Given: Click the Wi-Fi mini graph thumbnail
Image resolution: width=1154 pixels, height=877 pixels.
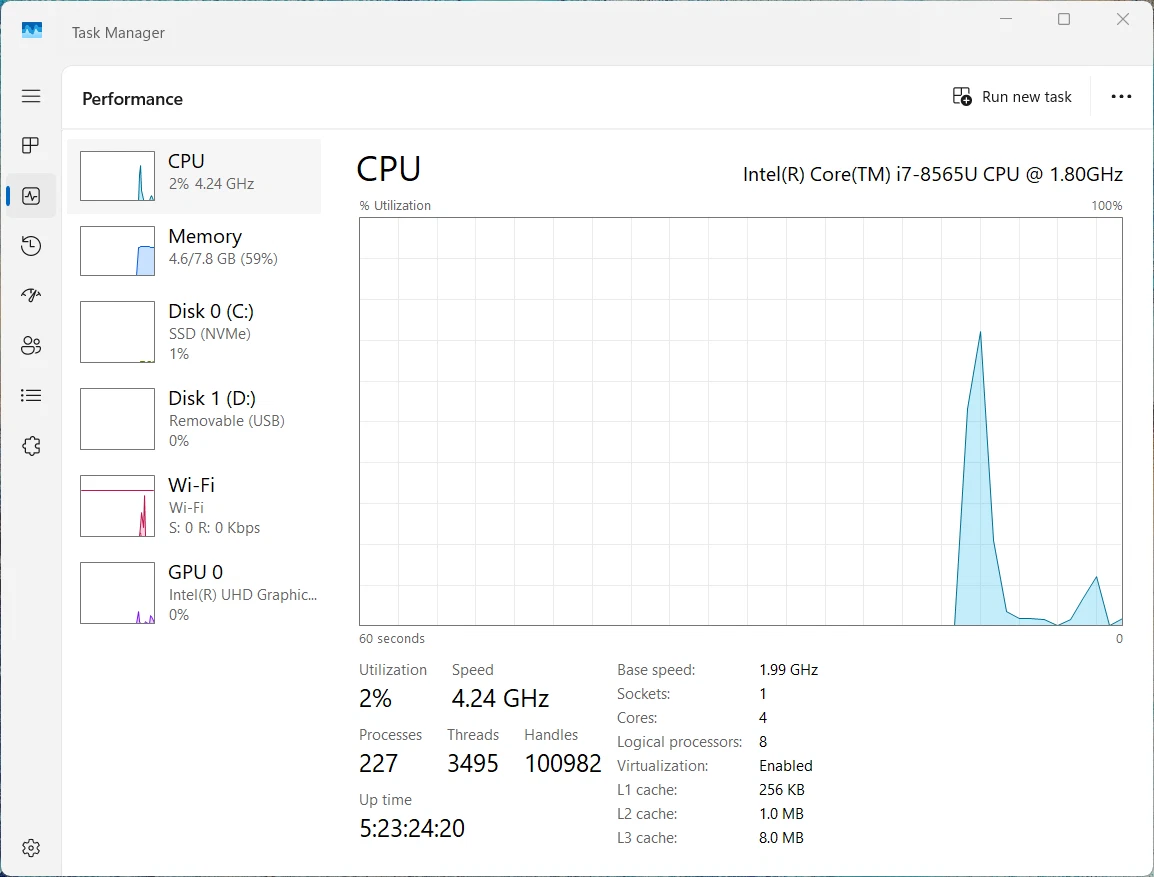Looking at the screenshot, I should click(x=118, y=505).
